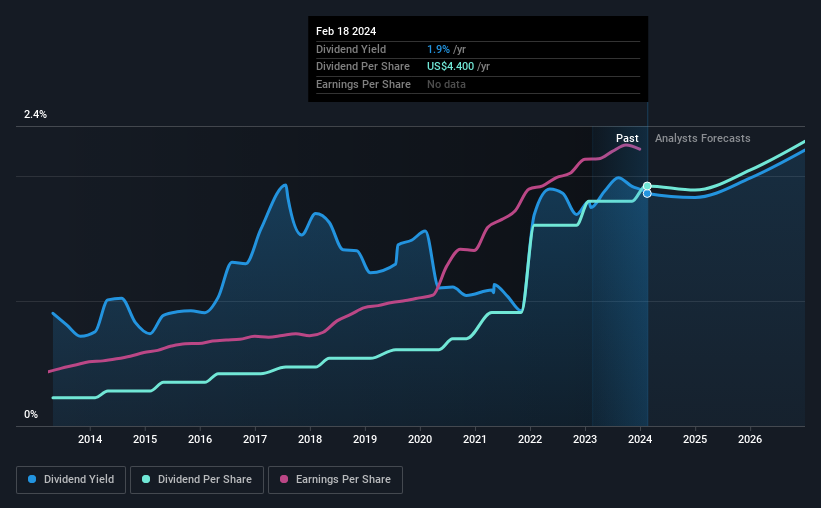
Task: Click the 0% y-axis label
Action: [x=31, y=414]
